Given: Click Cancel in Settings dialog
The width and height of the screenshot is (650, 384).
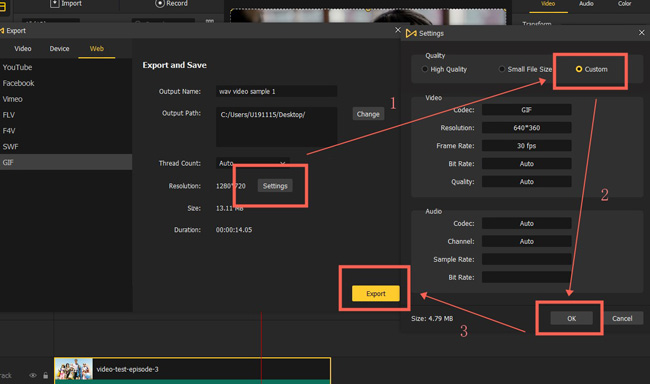Looking at the screenshot, I should (x=622, y=318).
